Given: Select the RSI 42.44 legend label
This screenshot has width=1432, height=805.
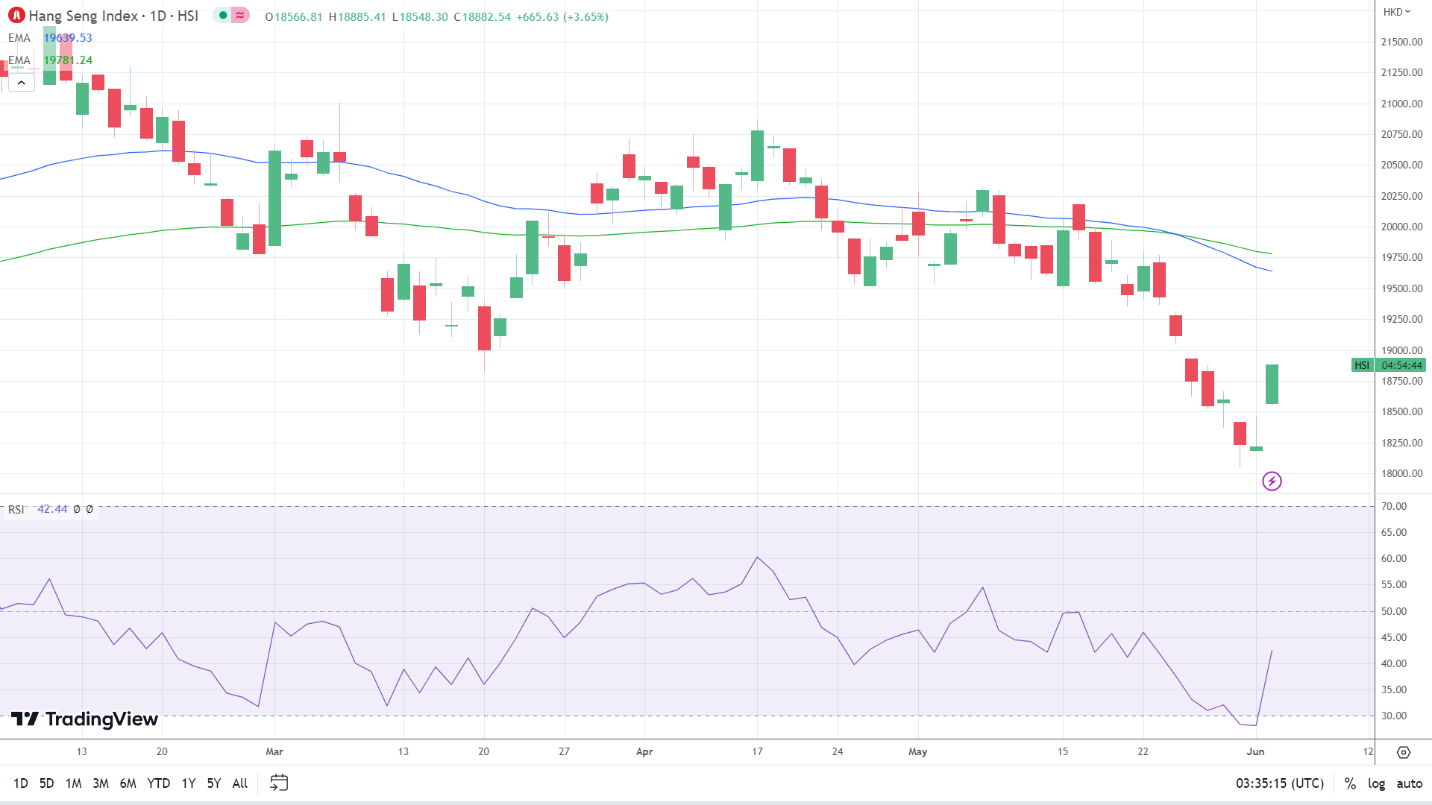Looking at the screenshot, I should (36, 509).
